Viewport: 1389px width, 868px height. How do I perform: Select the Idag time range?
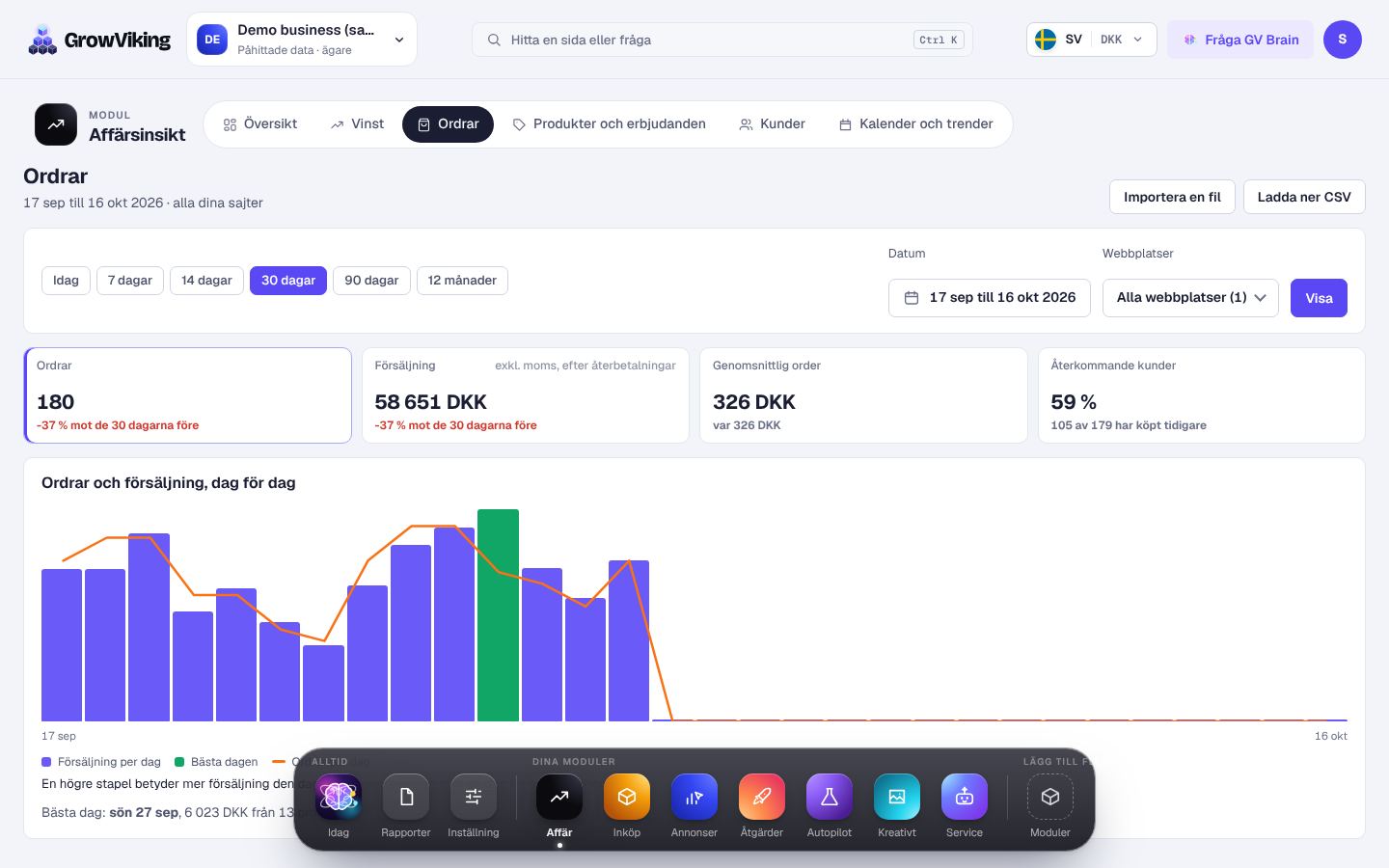[66, 281]
